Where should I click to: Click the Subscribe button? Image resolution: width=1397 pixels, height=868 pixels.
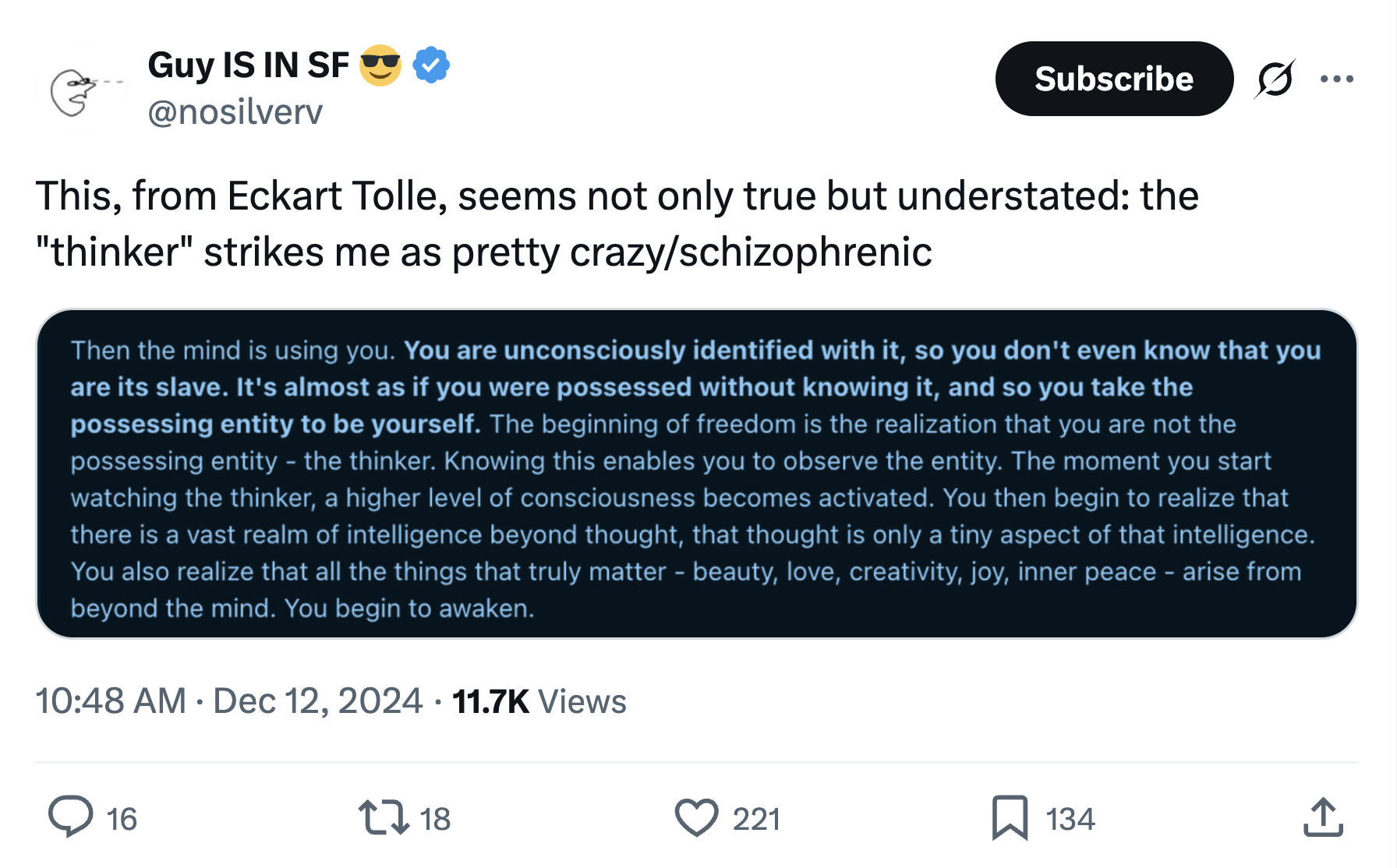pyautogui.click(x=1113, y=79)
